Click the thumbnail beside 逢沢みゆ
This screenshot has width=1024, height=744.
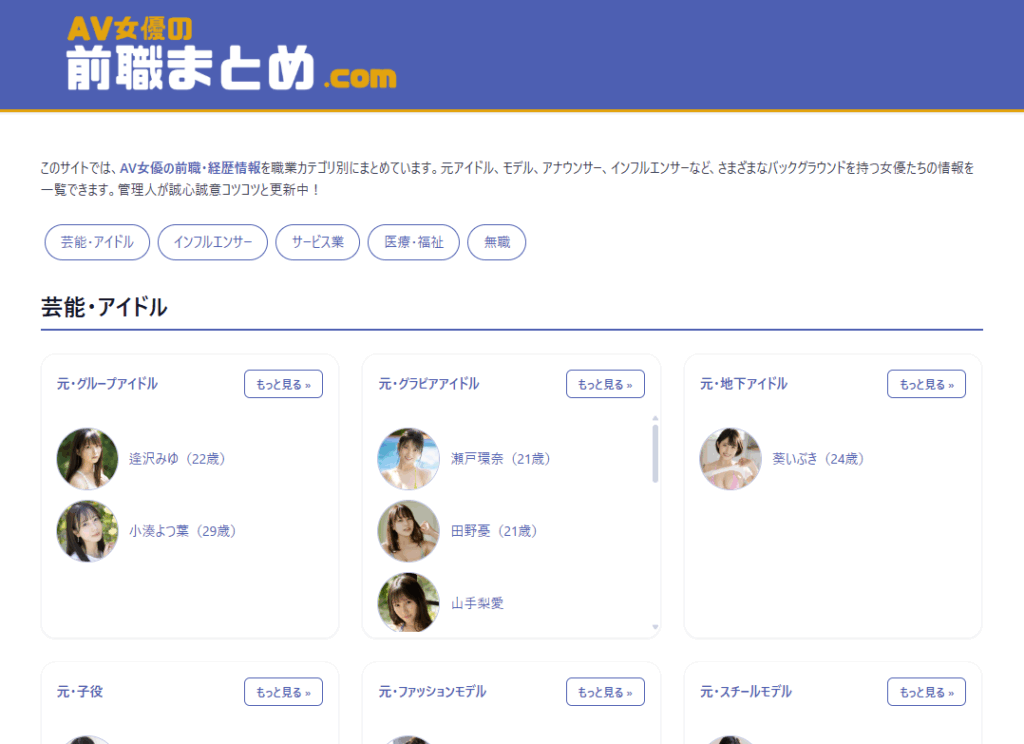click(88, 459)
